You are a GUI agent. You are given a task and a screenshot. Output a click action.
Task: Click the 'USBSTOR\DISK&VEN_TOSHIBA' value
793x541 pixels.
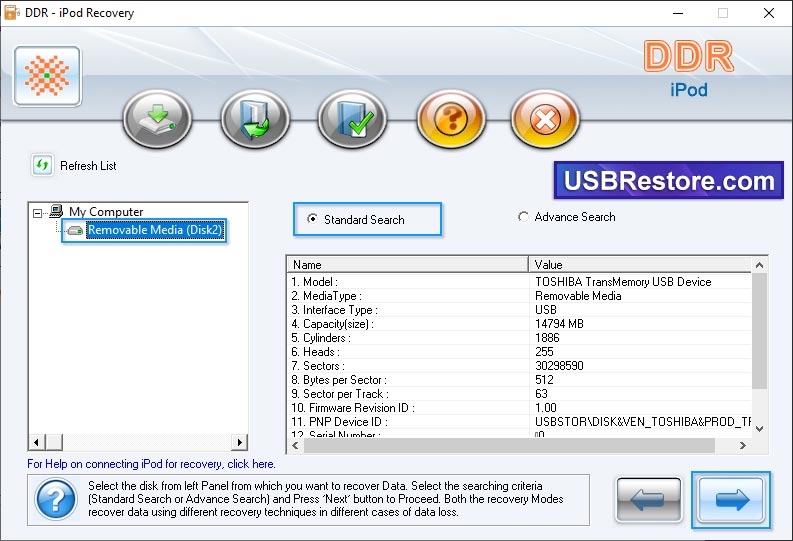pyautogui.click(x=643, y=422)
